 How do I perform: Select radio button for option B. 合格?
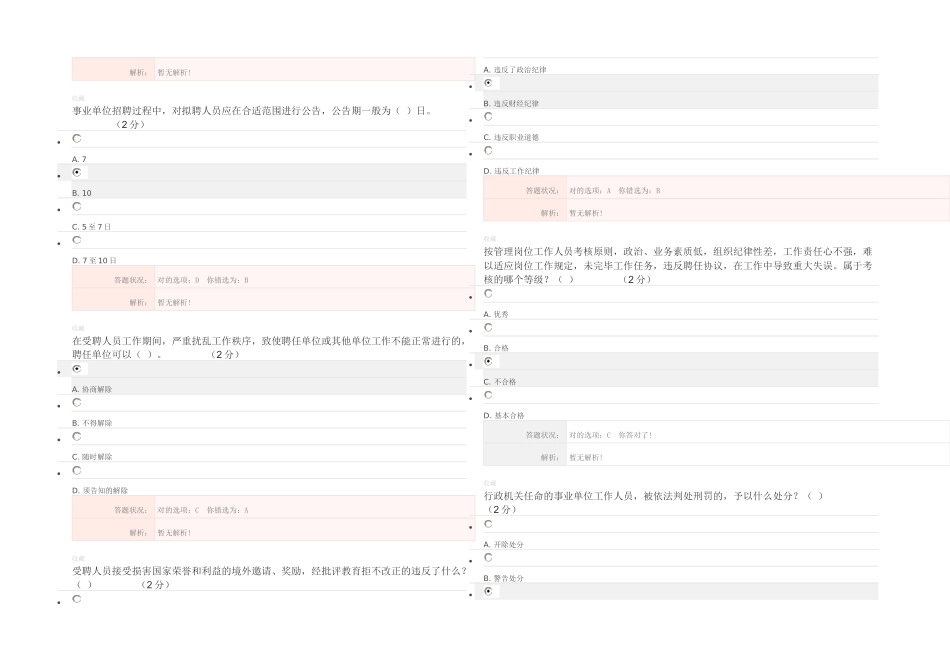point(488,328)
